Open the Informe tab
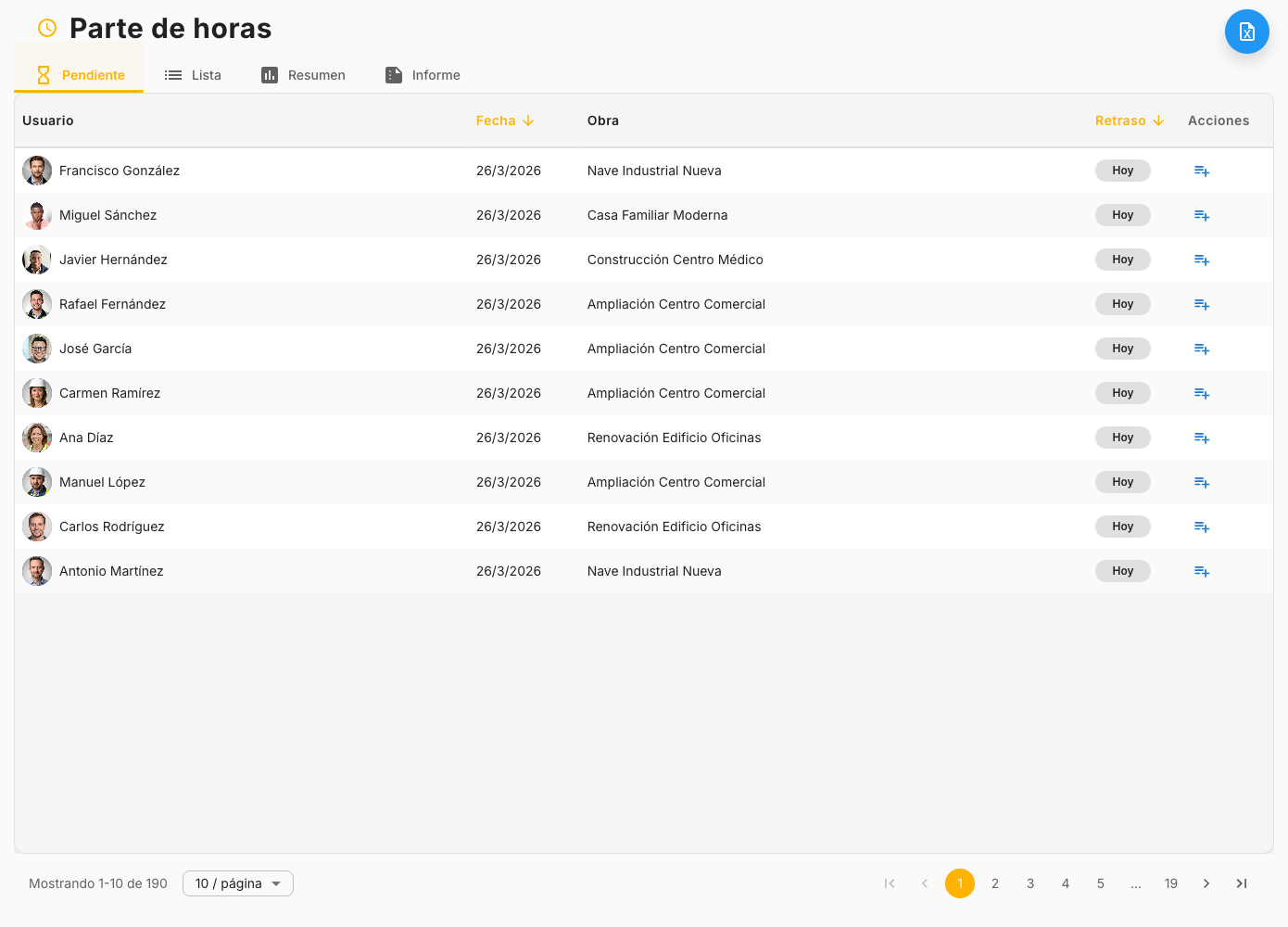 tap(423, 75)
